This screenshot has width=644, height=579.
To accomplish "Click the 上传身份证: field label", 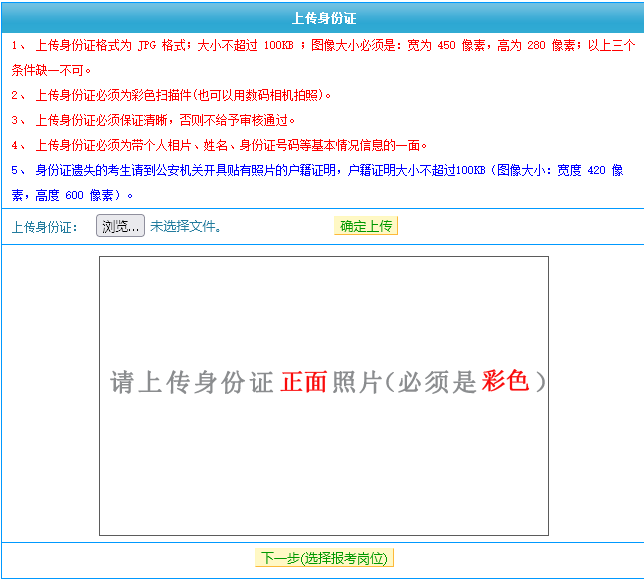I will point(44,227).
